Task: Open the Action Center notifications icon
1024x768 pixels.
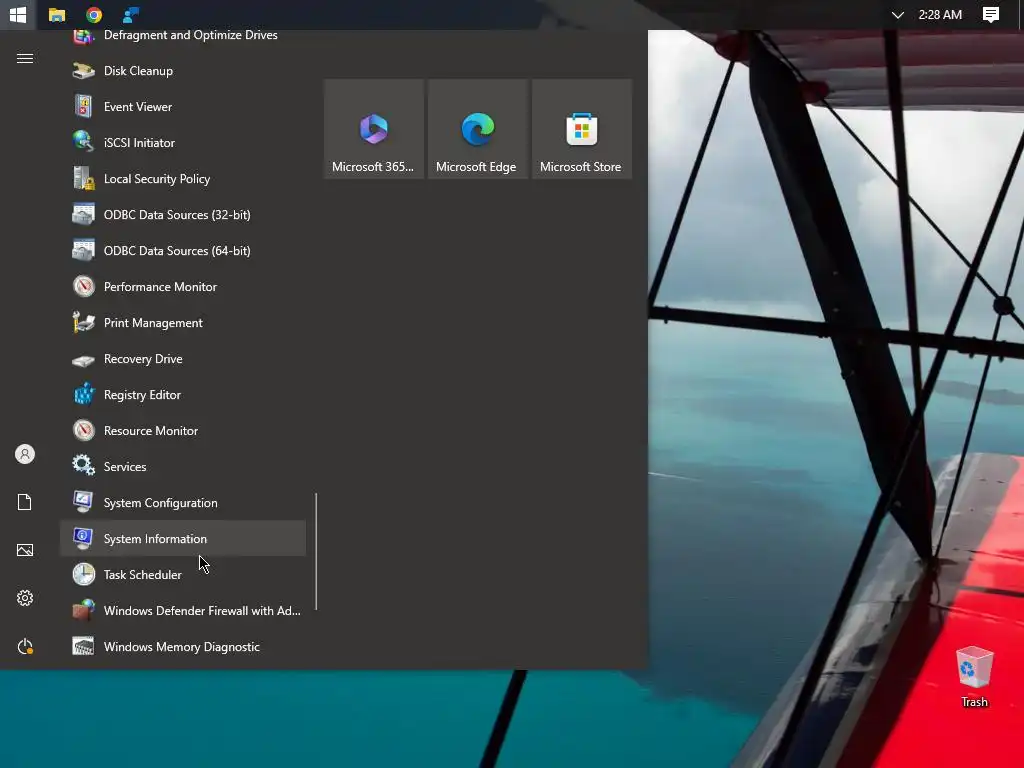Action: click(x=991, y=14)
